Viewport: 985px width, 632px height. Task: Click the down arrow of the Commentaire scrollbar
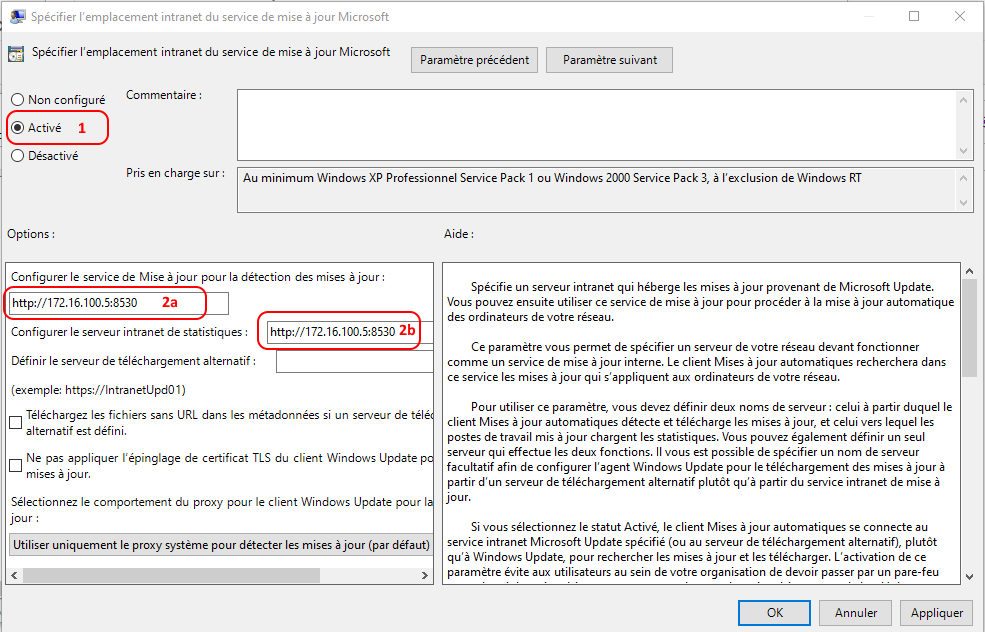(964, 149)
